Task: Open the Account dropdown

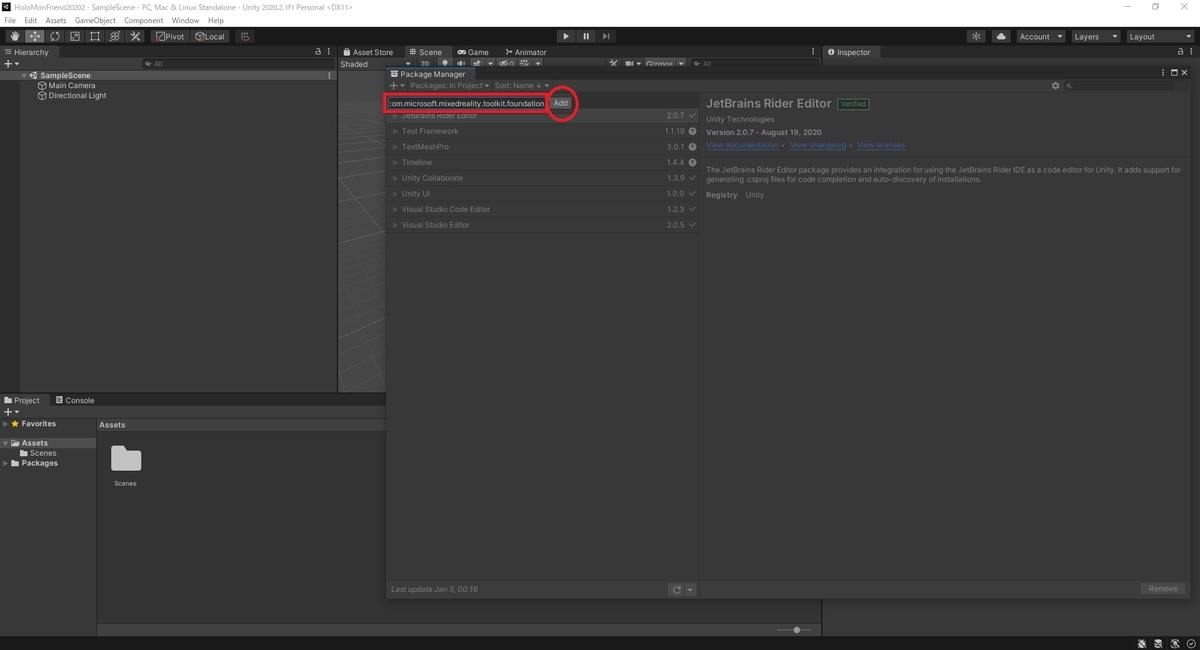Action: 1040,36
